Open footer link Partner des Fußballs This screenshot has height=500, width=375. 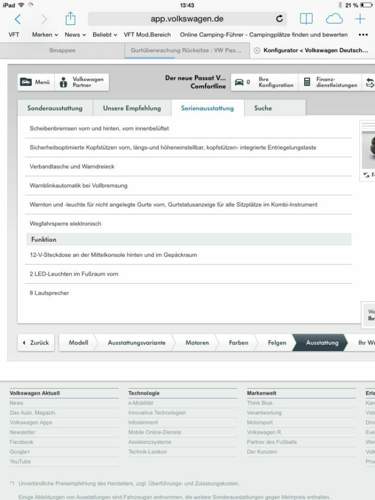click(x=272, y=442)
